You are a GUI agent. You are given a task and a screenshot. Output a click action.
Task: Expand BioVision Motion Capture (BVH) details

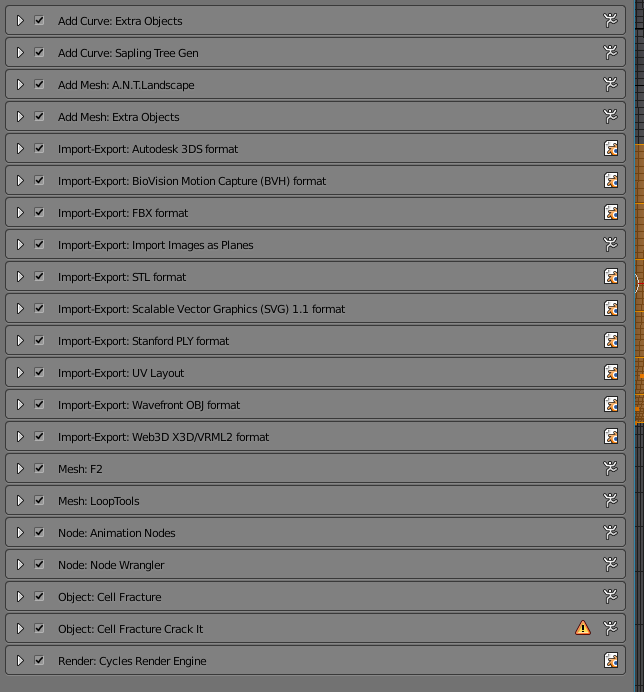(x=20, y=180)
